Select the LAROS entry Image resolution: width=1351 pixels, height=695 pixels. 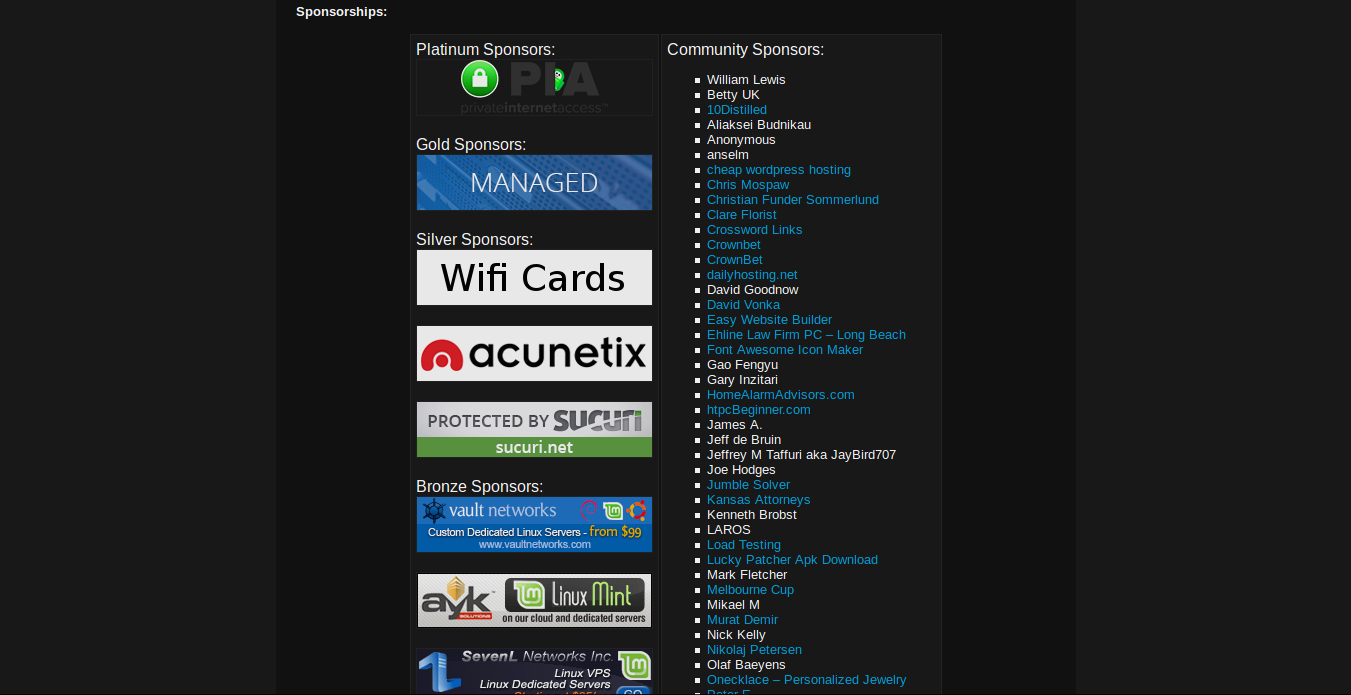(729, 530)
